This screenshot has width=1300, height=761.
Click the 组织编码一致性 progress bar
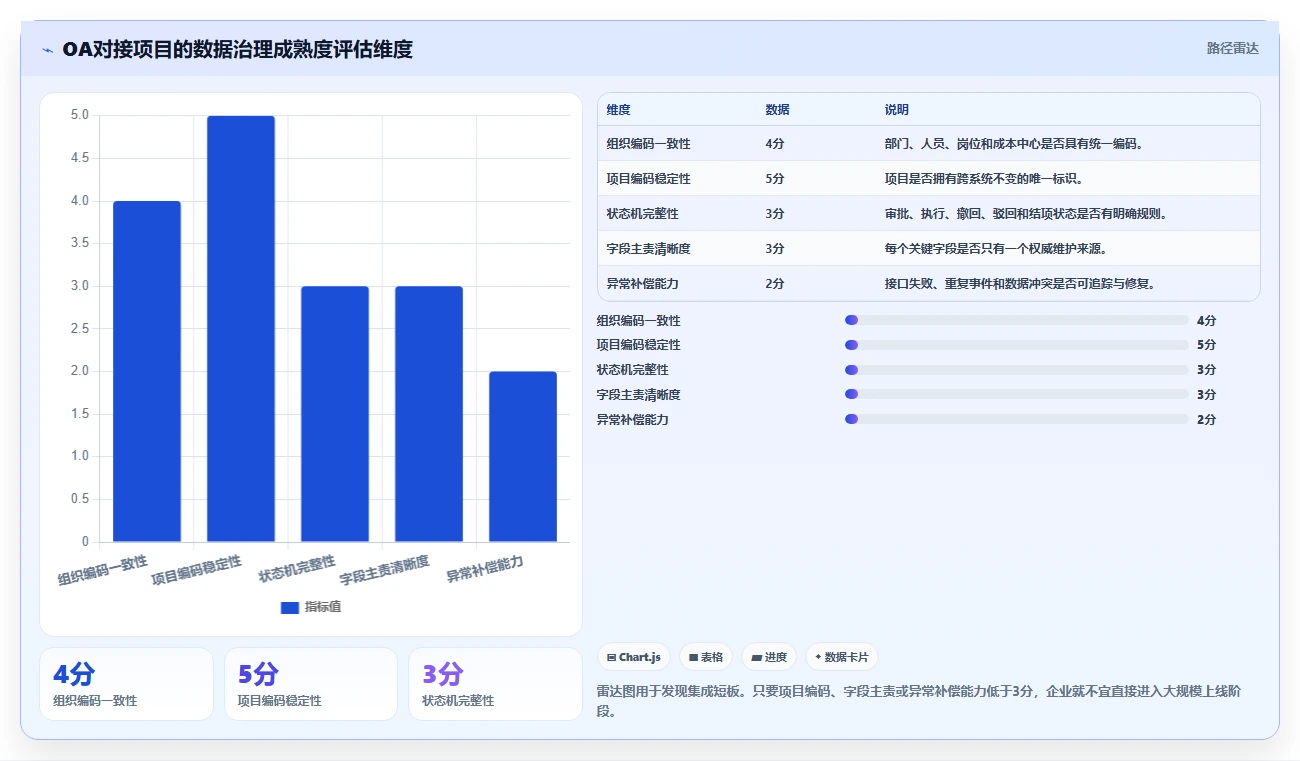pos(1016,320)
